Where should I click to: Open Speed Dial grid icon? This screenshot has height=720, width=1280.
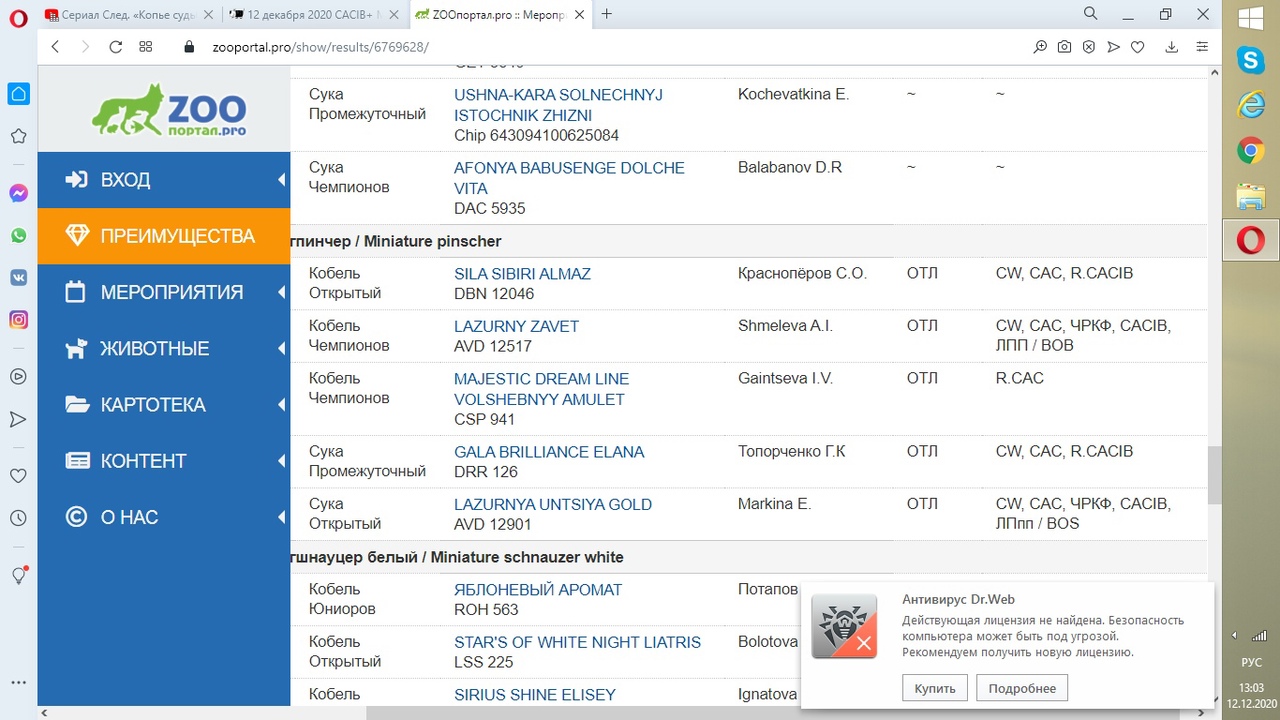146,47
